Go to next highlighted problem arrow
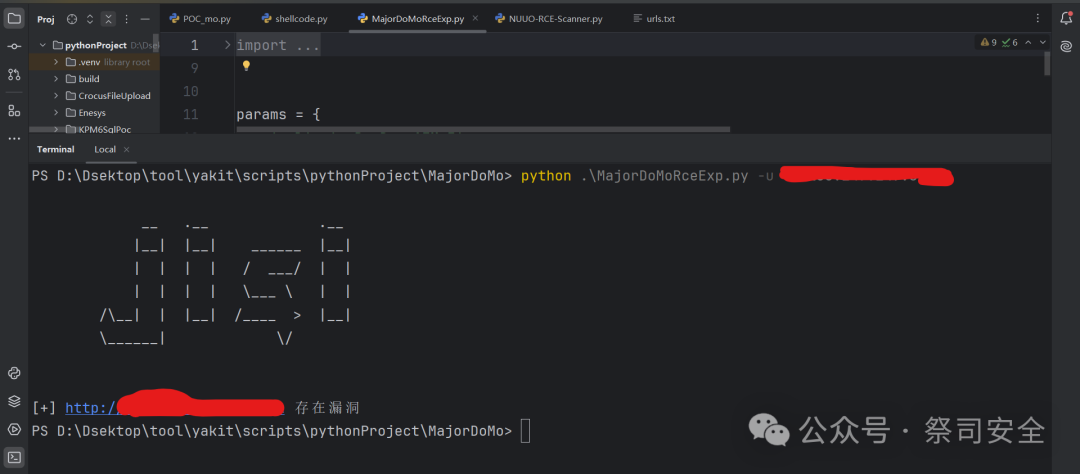 (1043, 43)
